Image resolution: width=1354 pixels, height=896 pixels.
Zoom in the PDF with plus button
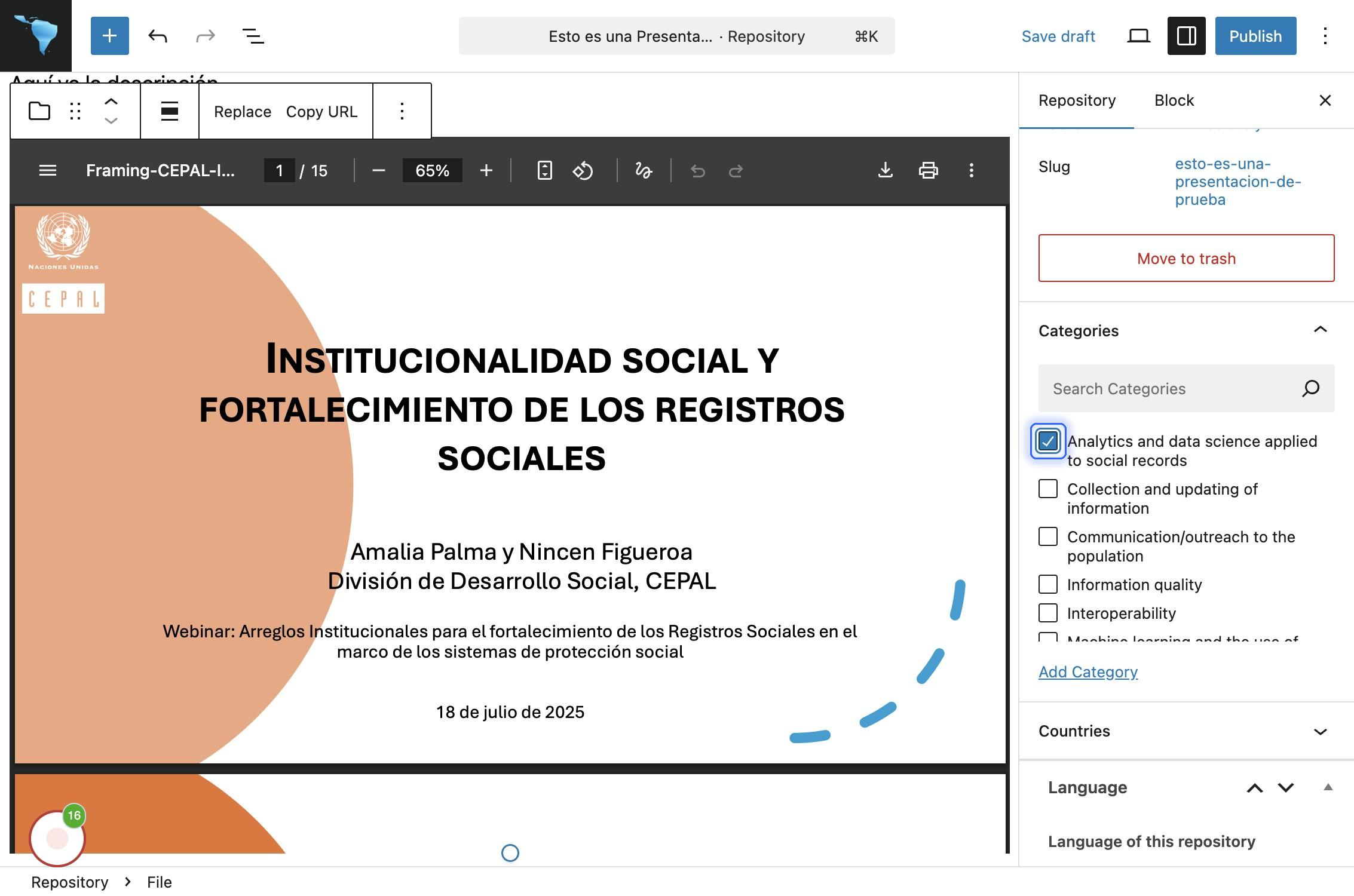[x=486, y=171]
